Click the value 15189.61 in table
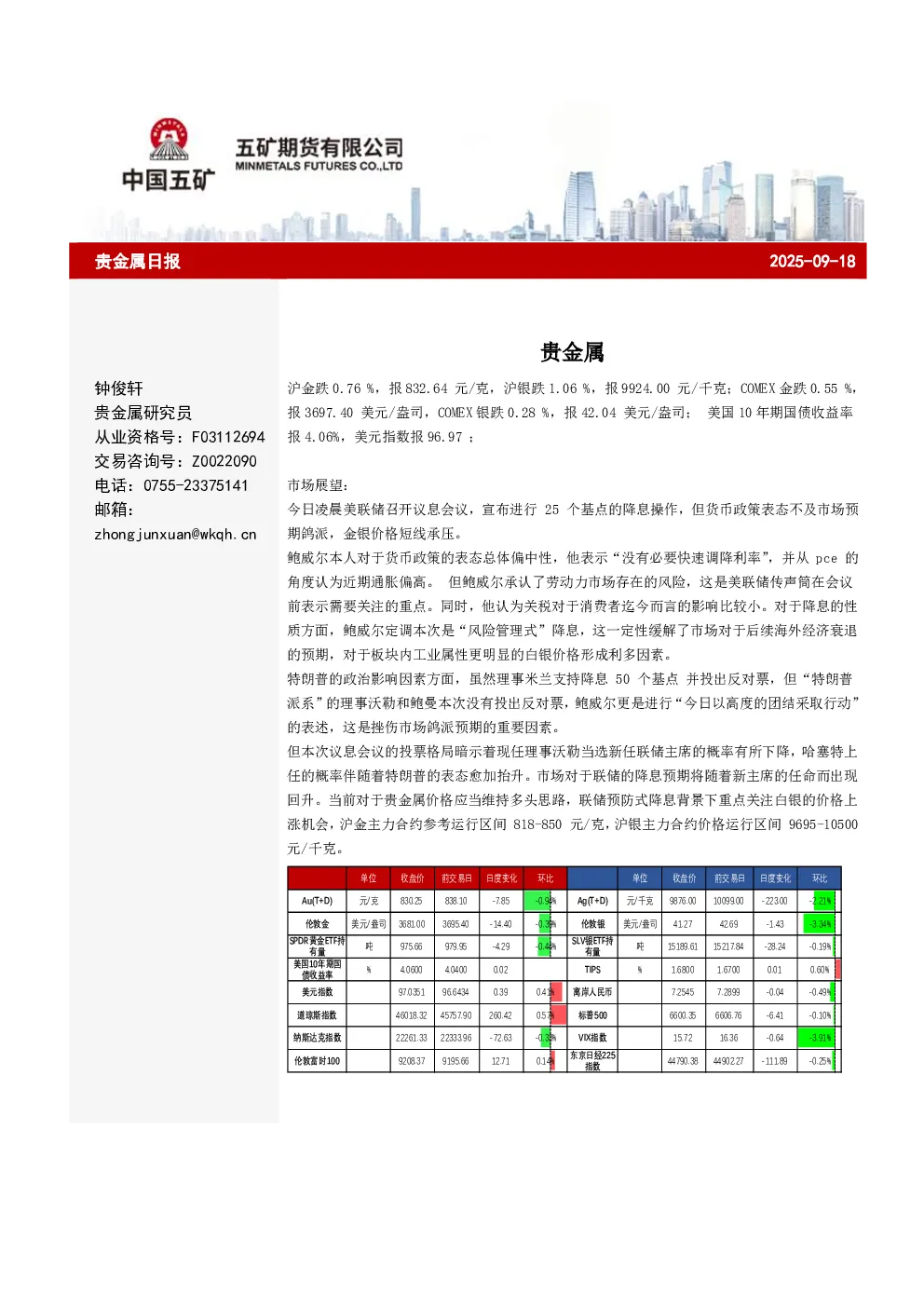This screenshot has height=1307, width=924. [683, 946]
